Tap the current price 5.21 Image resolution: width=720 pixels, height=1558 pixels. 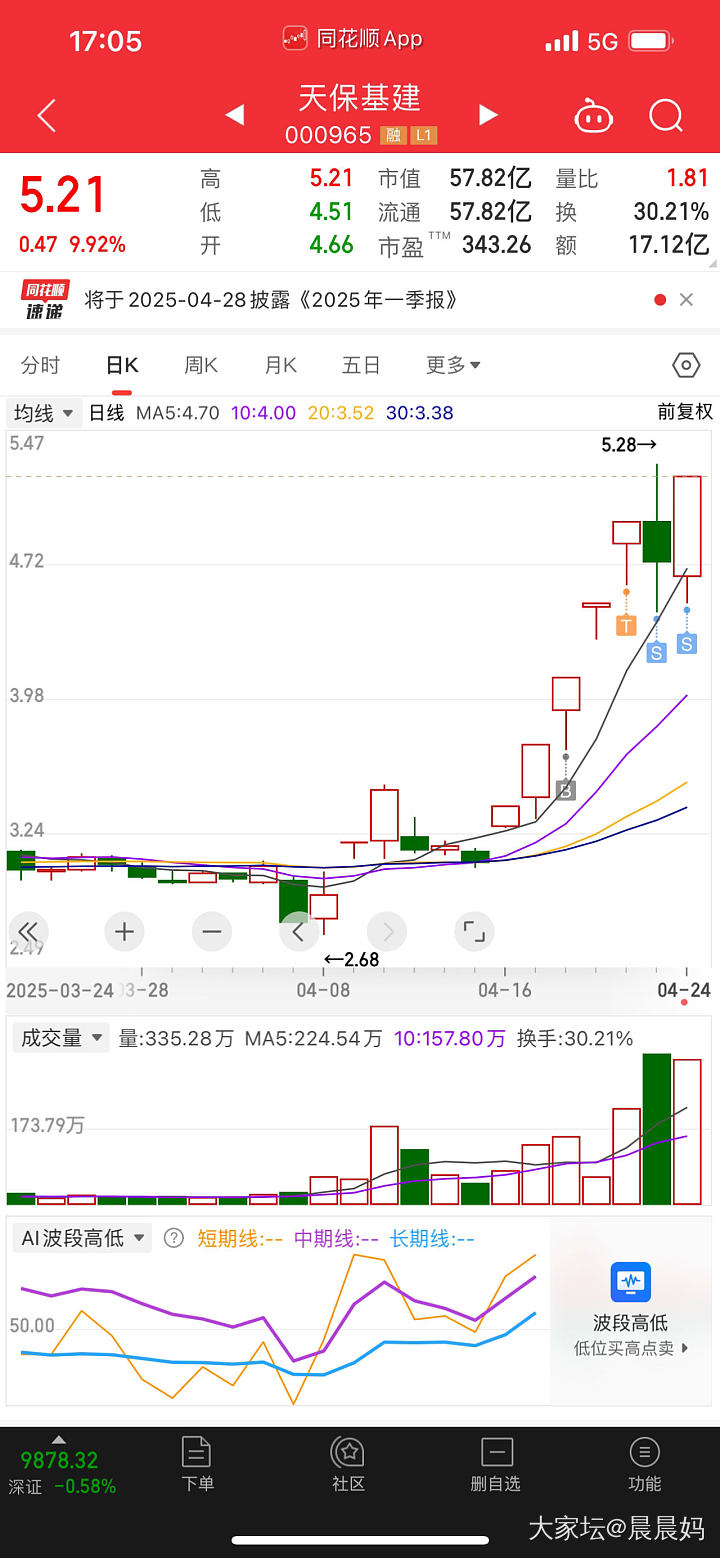click(62, 194)
